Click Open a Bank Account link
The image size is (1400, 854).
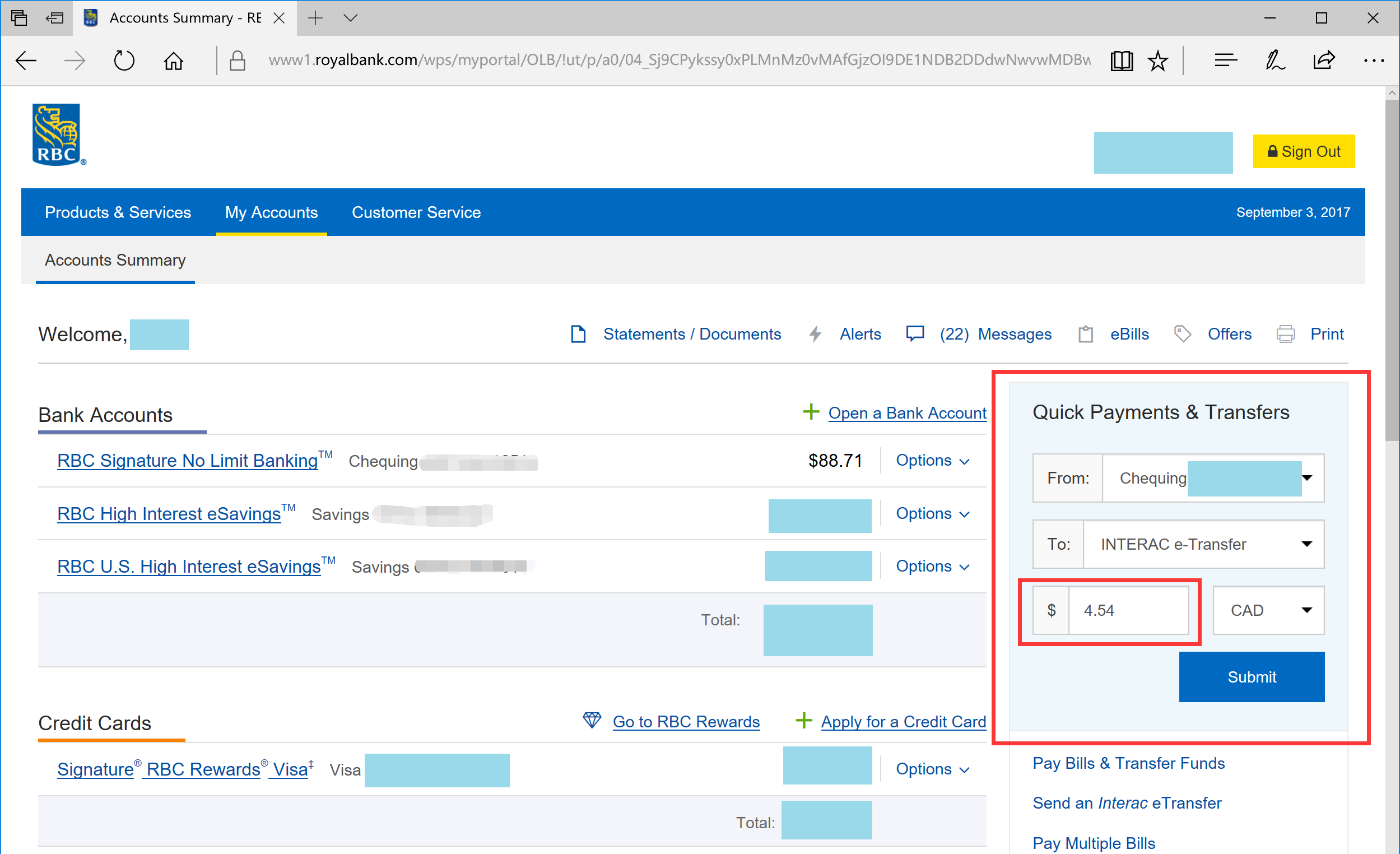907,413
